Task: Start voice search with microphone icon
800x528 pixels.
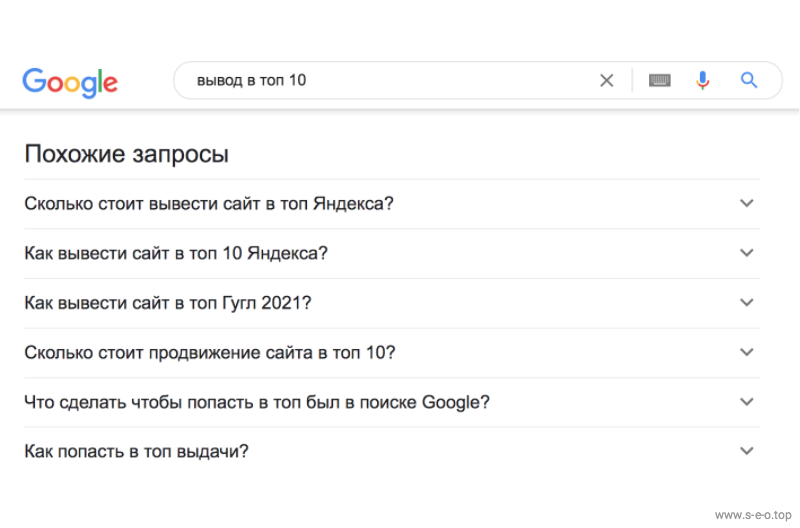Action: click(703, 81)
